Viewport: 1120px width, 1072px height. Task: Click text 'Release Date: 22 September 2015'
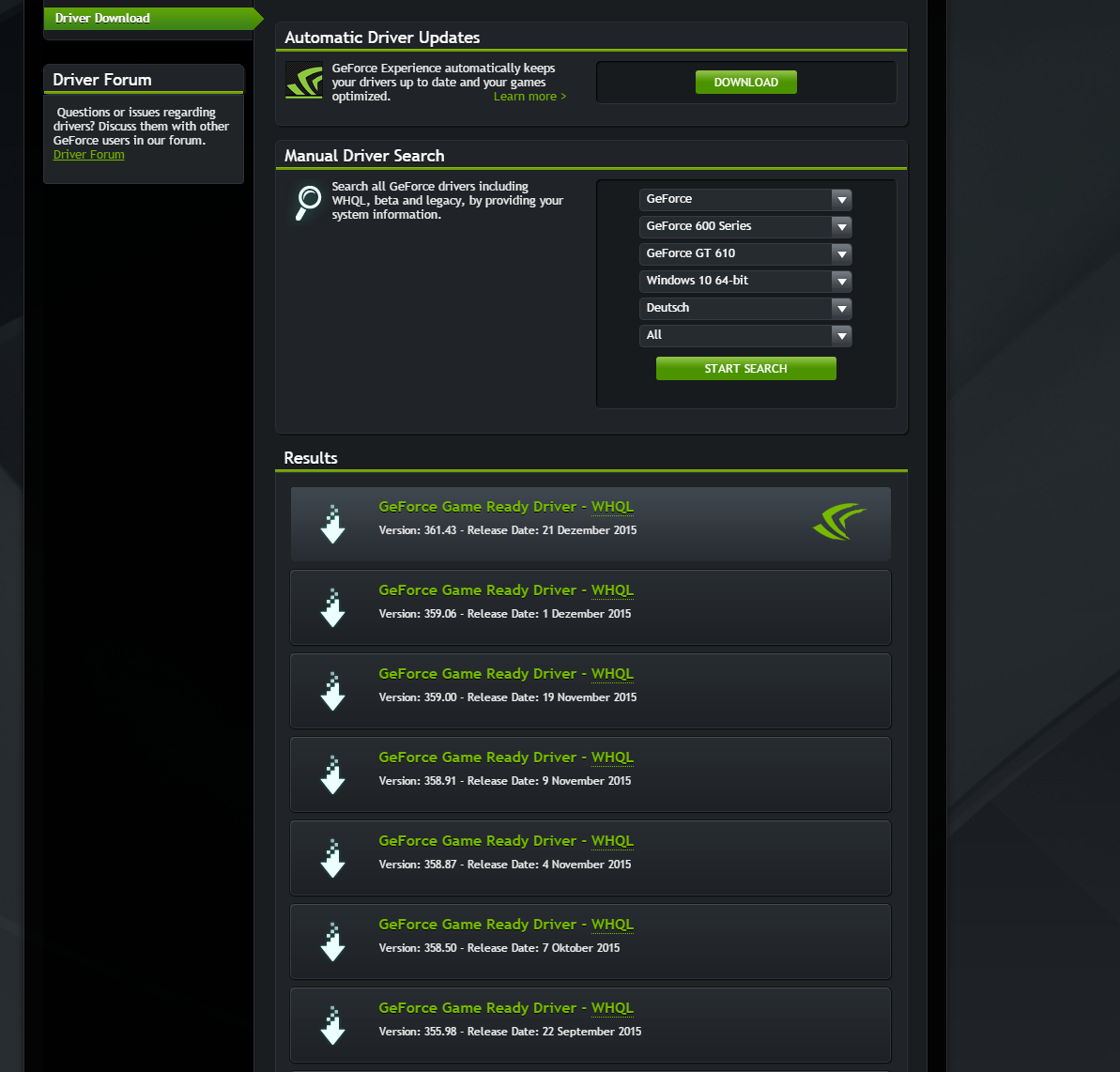tap(554, 1032)
